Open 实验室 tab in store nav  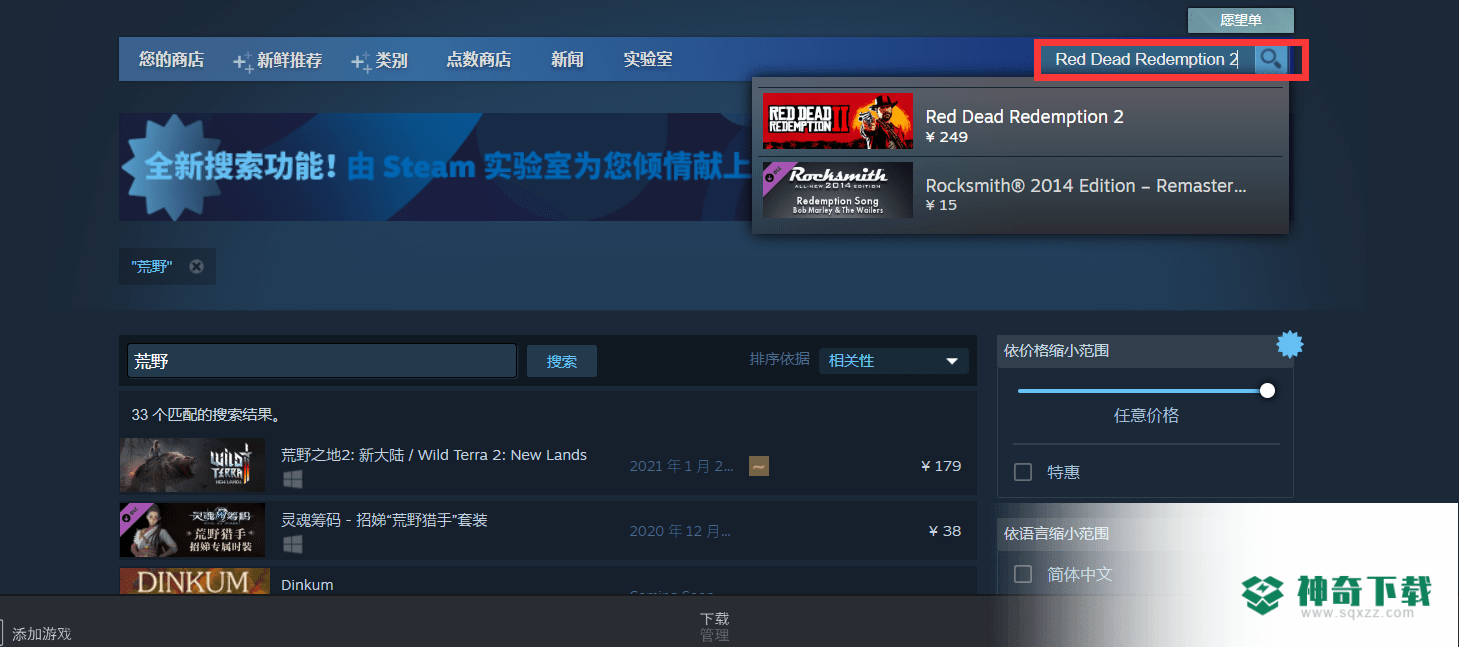coord(647,59)
